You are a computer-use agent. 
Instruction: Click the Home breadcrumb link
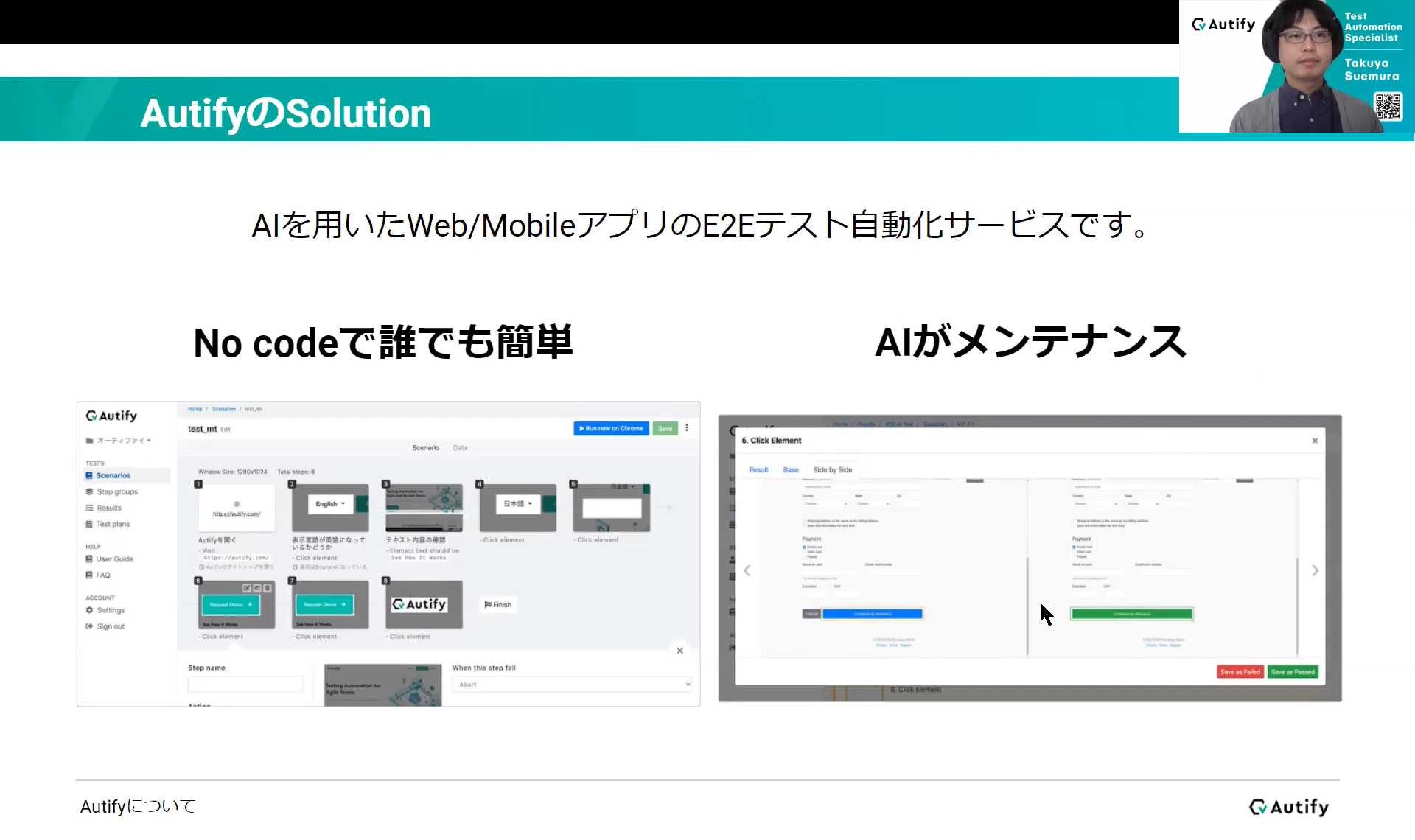195,409
